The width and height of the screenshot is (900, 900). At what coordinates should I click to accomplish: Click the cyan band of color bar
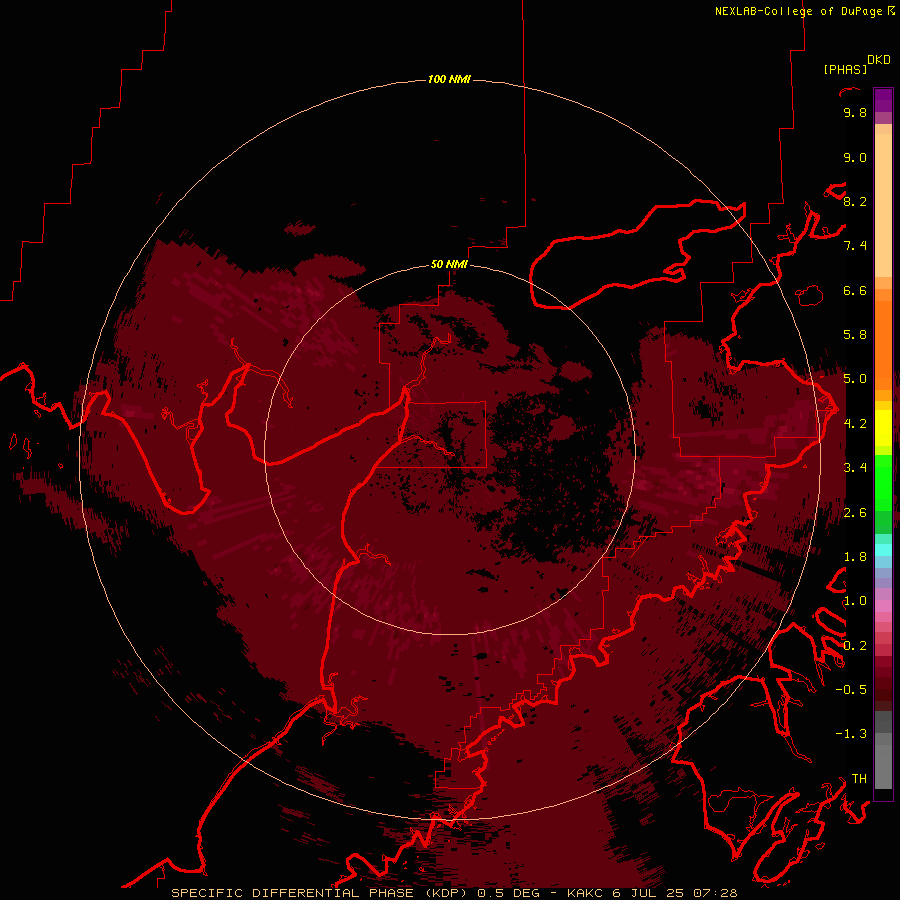883,550
